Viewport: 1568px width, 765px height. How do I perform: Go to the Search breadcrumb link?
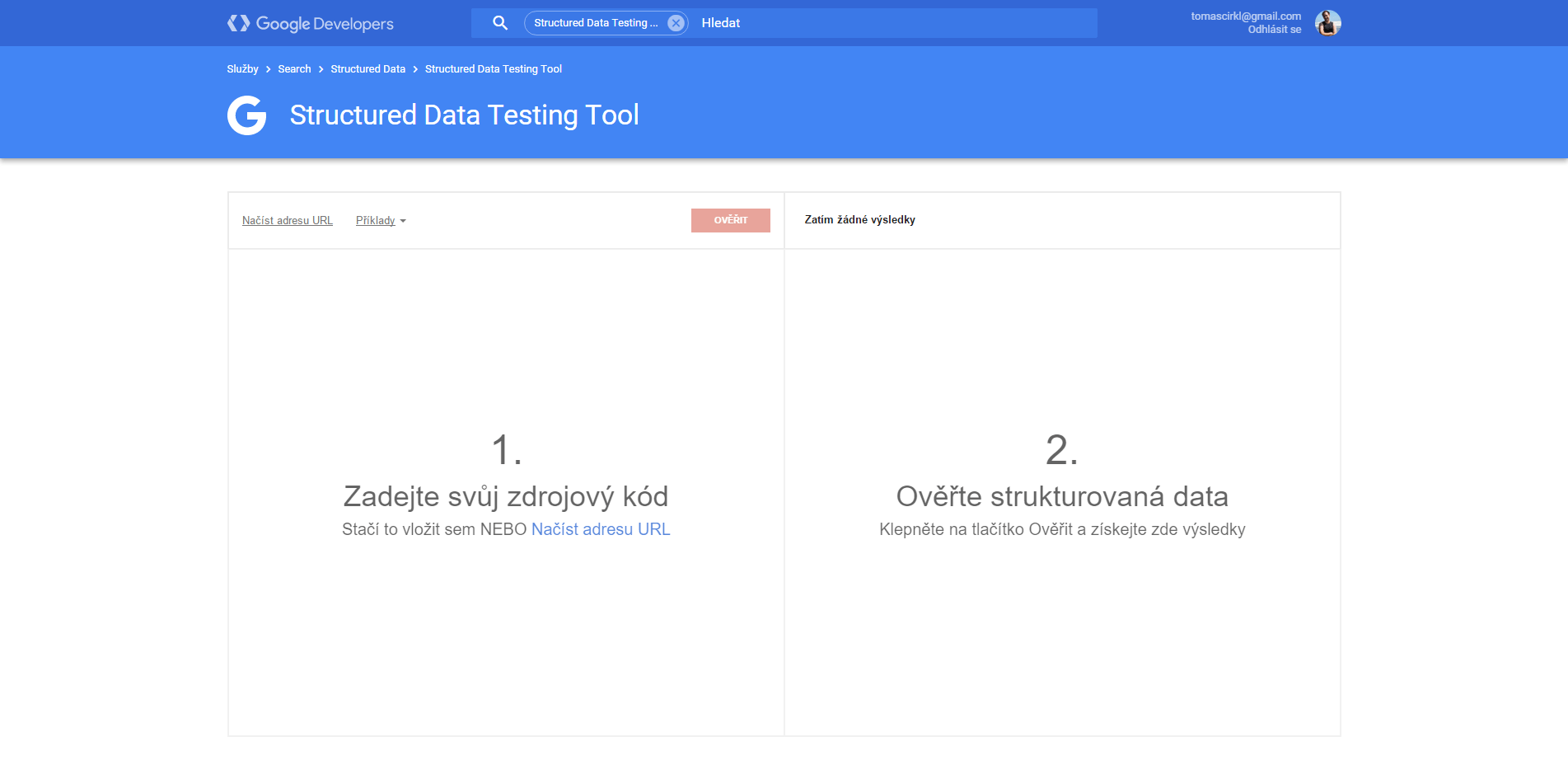click(x=294, y=69)
